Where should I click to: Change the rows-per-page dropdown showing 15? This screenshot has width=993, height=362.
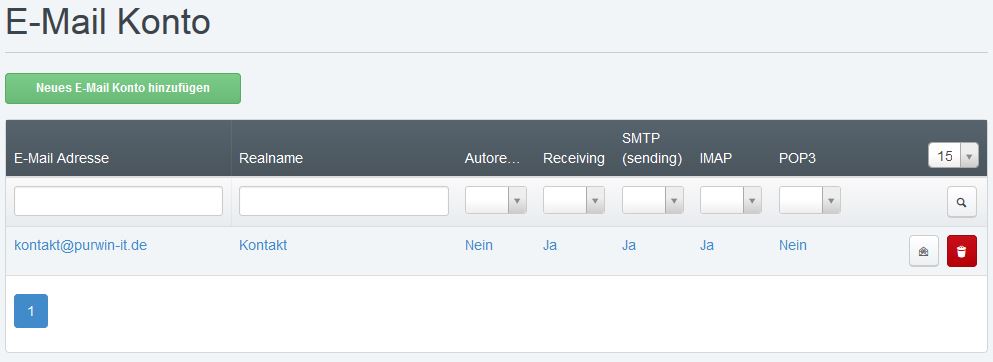coord(953,156)
